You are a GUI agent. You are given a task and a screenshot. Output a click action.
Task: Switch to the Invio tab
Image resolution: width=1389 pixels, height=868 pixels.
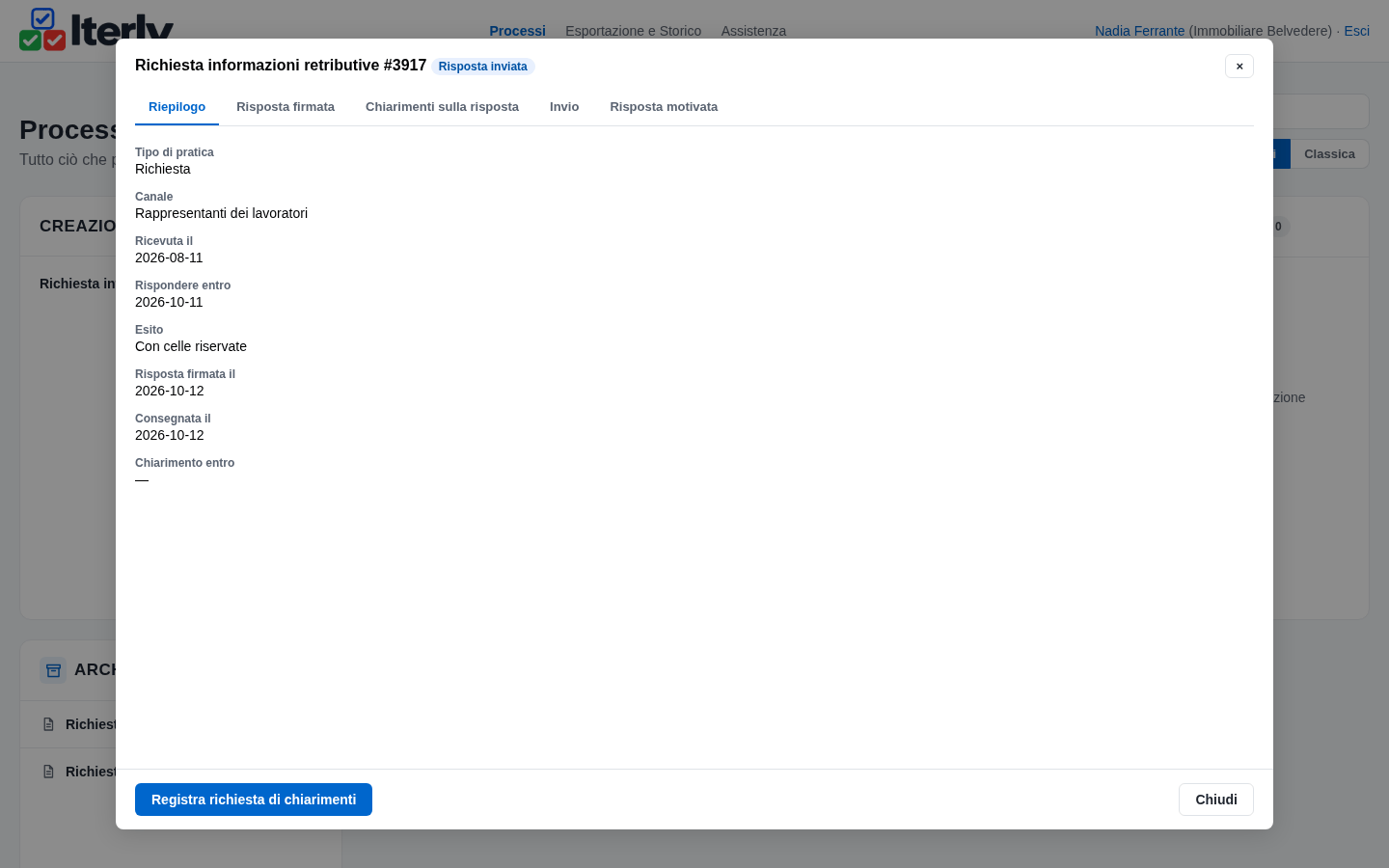pos(564,107)
